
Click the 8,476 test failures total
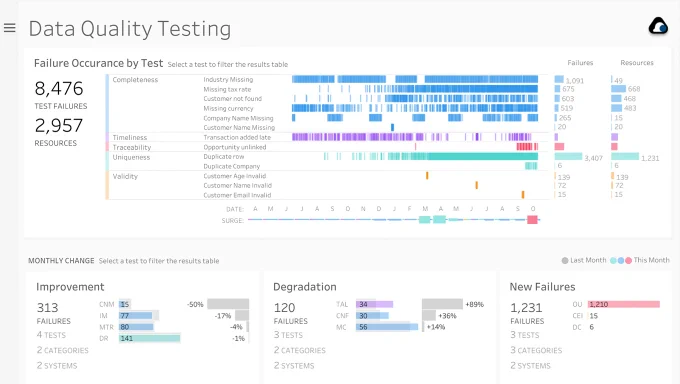[x=59, y=89]
